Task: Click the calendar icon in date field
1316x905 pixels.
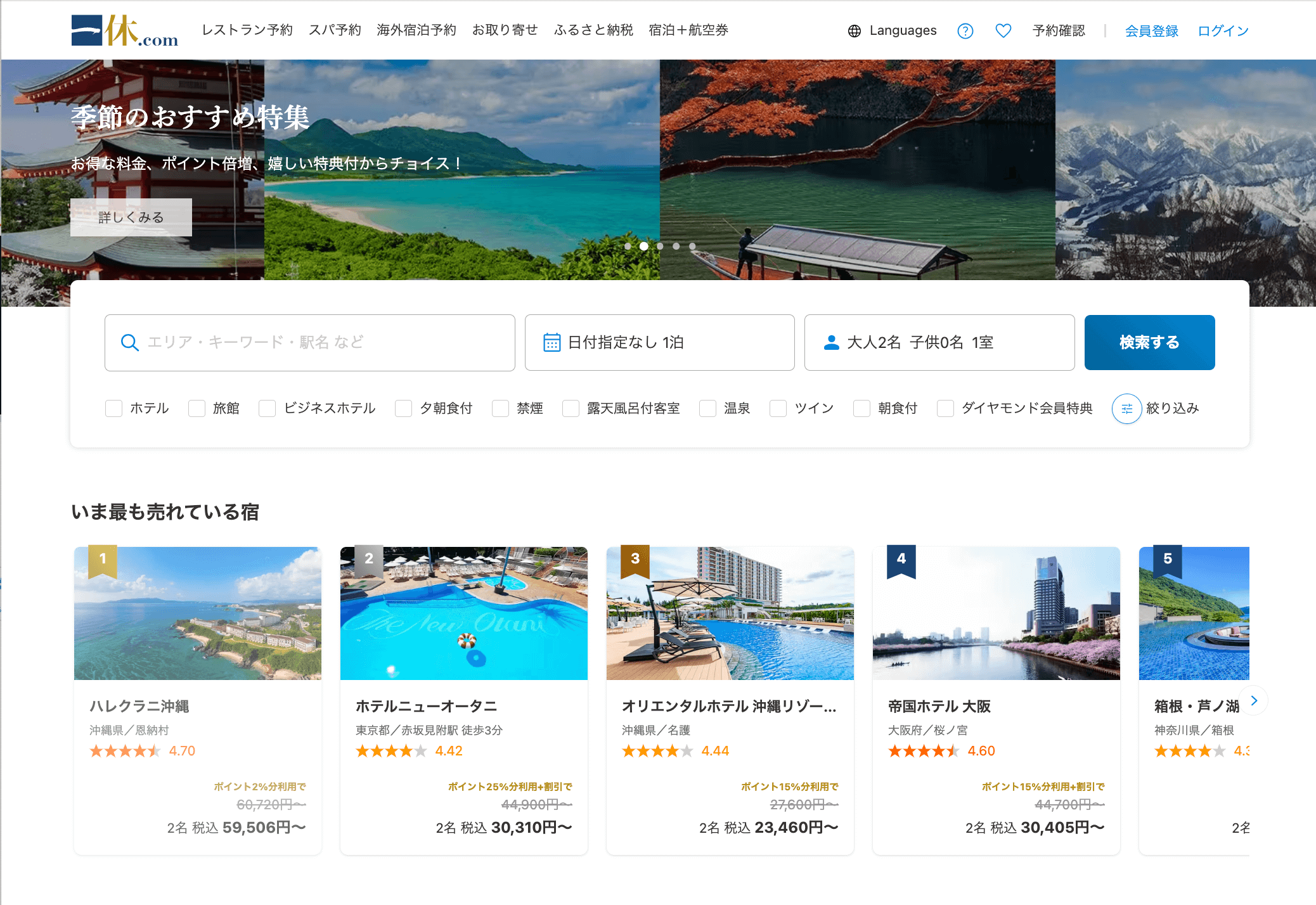Action: tap(552, 342)
